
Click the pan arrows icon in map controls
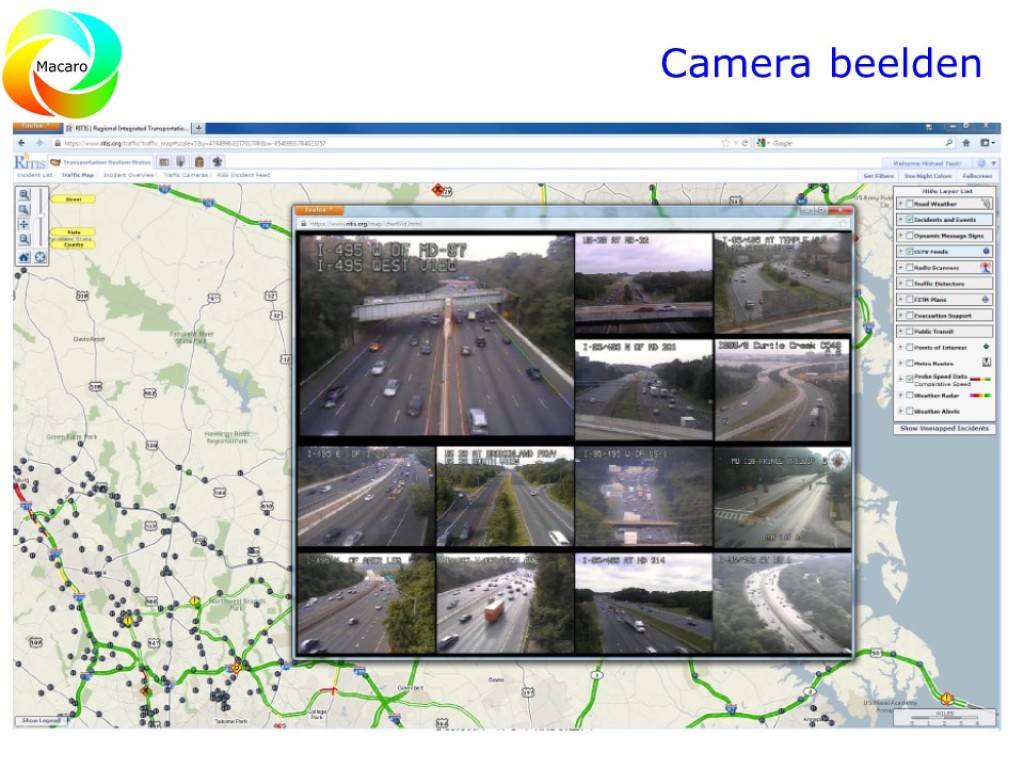coord(24,225)
